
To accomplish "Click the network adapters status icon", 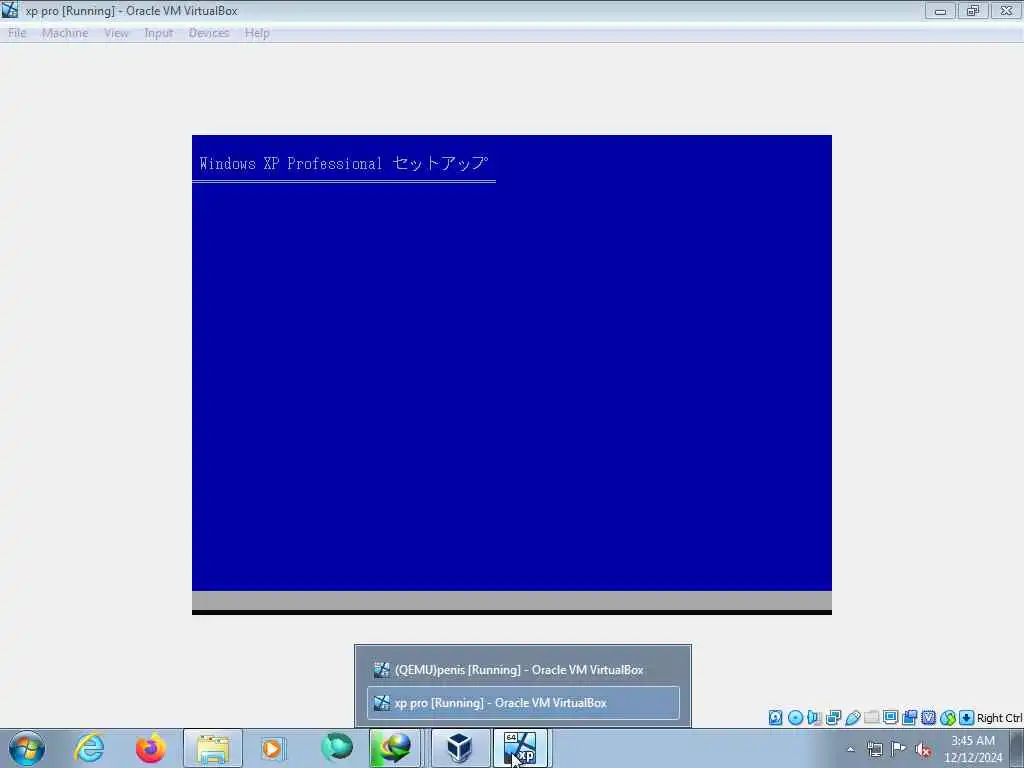I will tap(833, 718).
